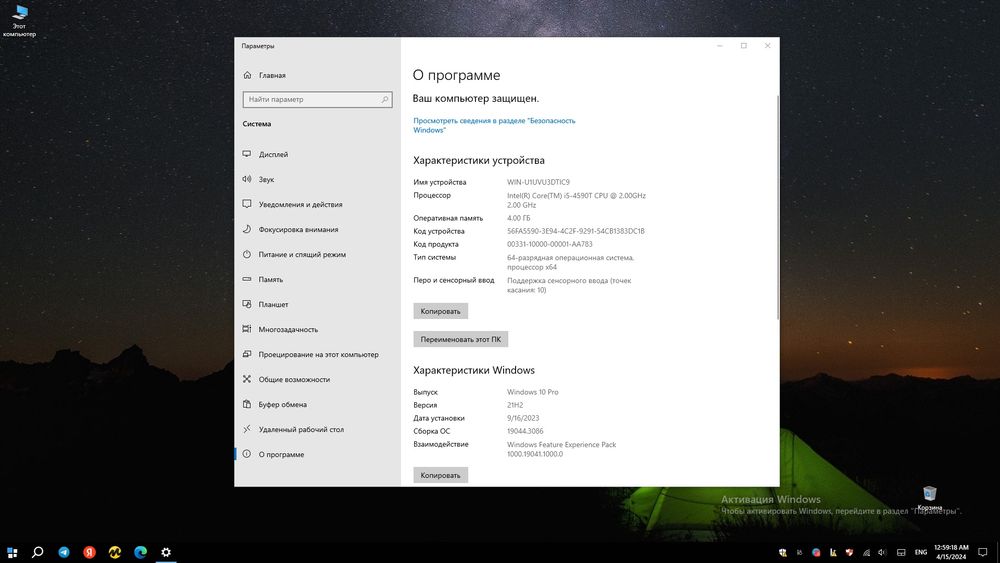The image size is (1000, 563).
Task: Select the 4.00 ГБ memory value
Action: point(518,218)
